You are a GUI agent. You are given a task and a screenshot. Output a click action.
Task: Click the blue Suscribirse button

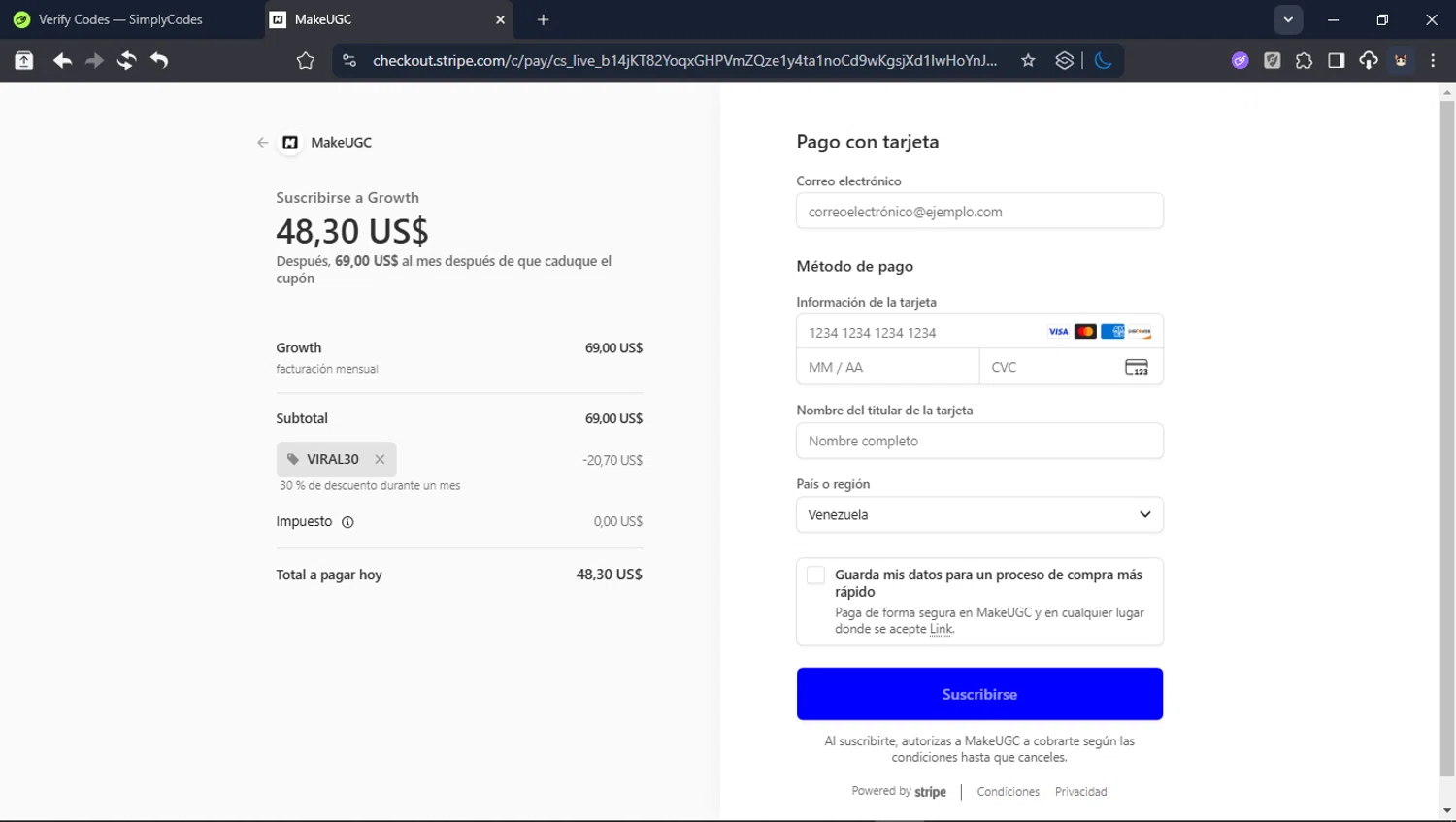tap(979, 694)
